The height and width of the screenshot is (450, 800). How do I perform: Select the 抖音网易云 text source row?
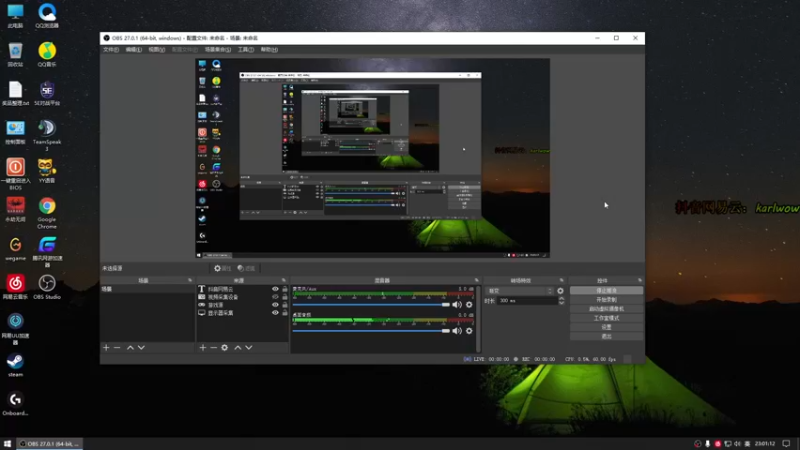point(242,289)
